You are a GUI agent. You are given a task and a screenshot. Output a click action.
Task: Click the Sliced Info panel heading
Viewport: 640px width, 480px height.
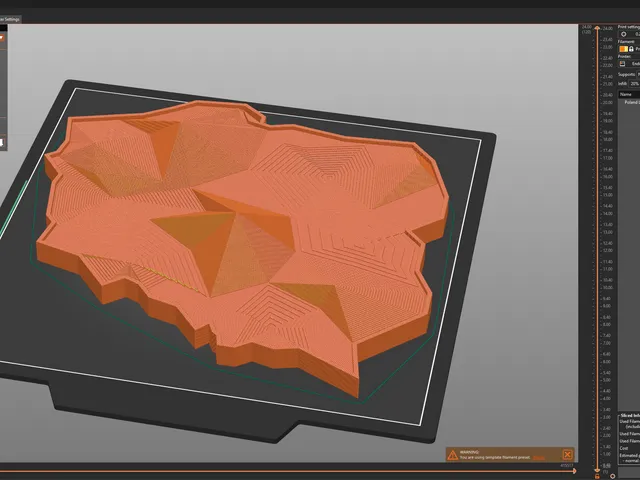pyautogui.click(x=630, y=415)
